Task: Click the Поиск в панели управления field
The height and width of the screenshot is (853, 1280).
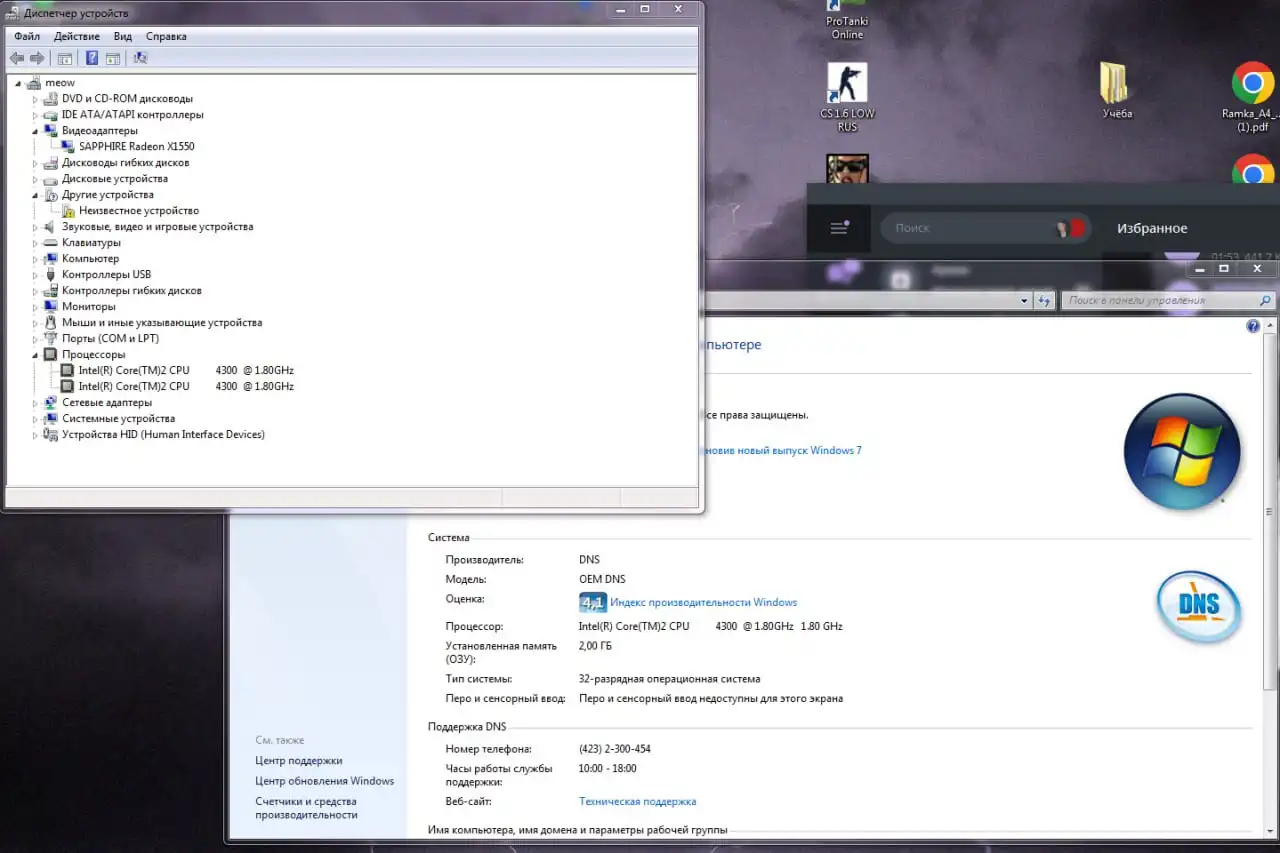Action: [x=1167, y=300]
